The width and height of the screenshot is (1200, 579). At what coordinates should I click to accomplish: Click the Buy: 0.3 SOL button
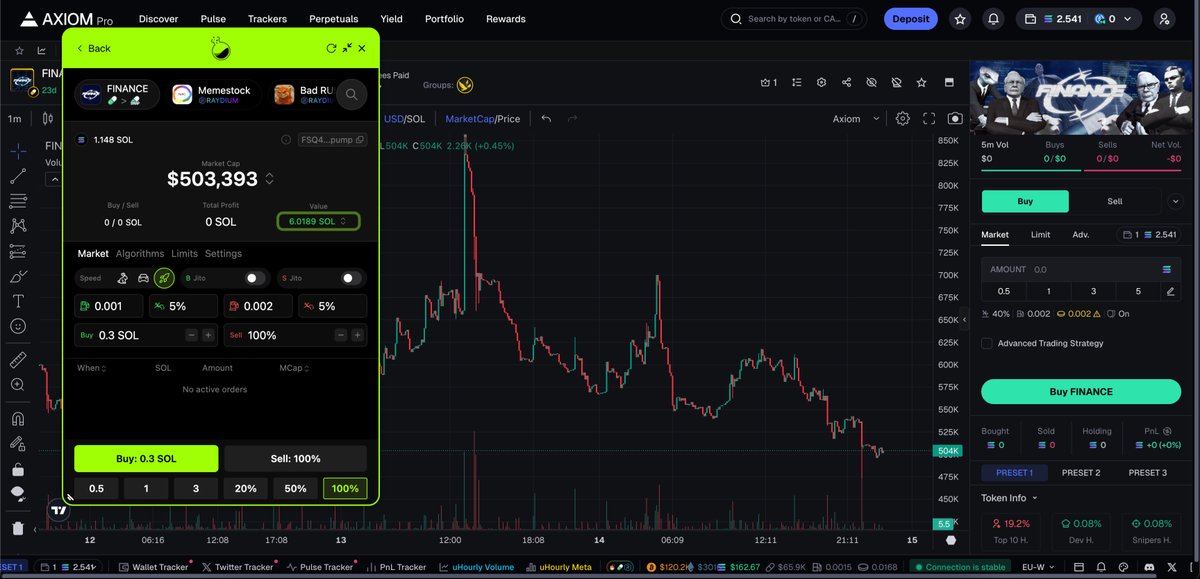click(146, 459)
